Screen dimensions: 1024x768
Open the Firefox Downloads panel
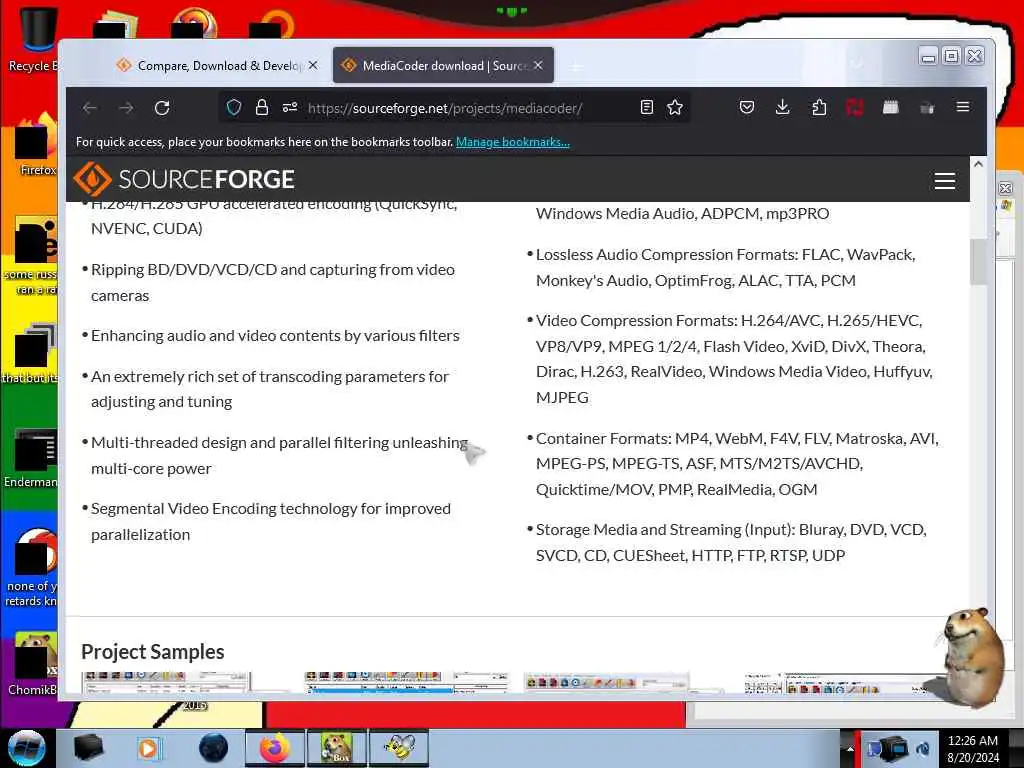click(x=782, y=107)
